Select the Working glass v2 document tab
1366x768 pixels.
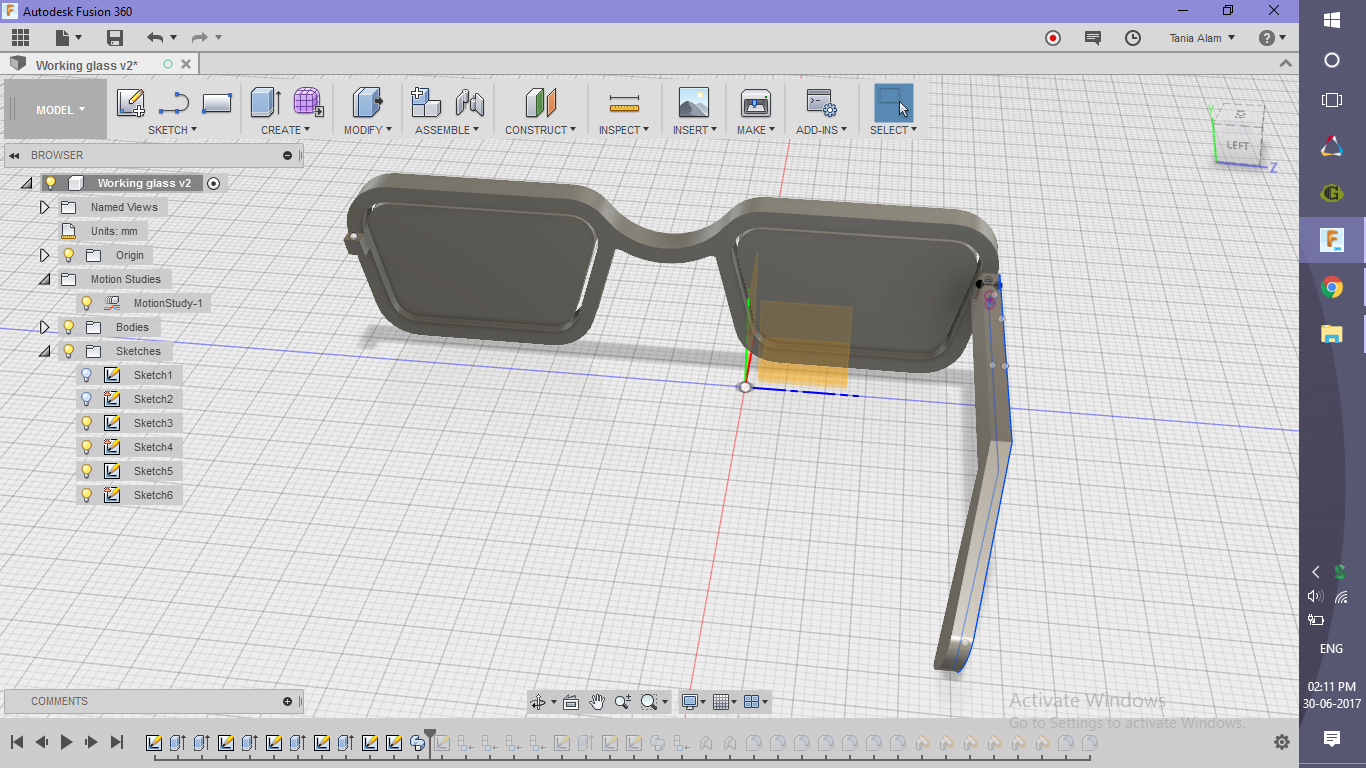(x=87, y=65)
